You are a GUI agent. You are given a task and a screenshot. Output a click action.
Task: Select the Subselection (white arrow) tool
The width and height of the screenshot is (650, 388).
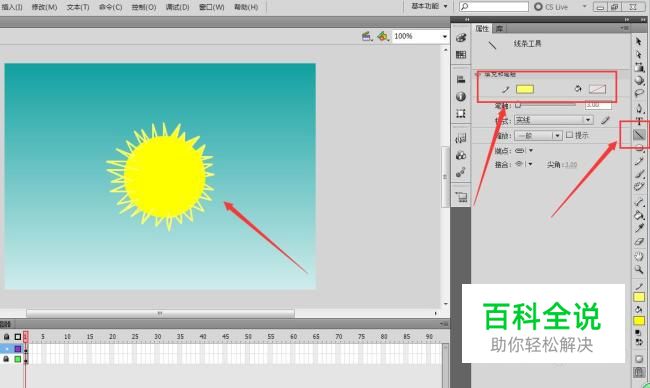coord(638,54)
